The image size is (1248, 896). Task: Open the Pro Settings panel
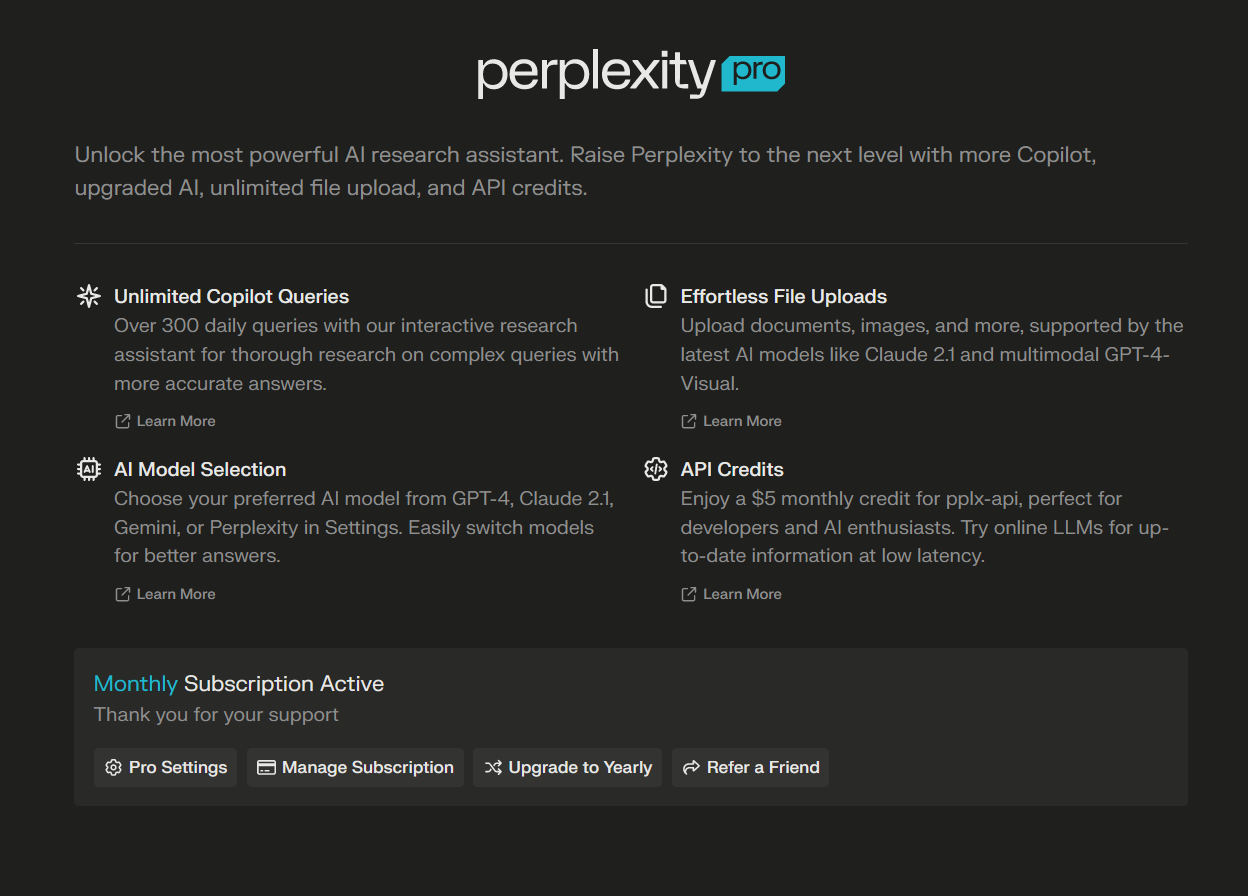[165, 767]
